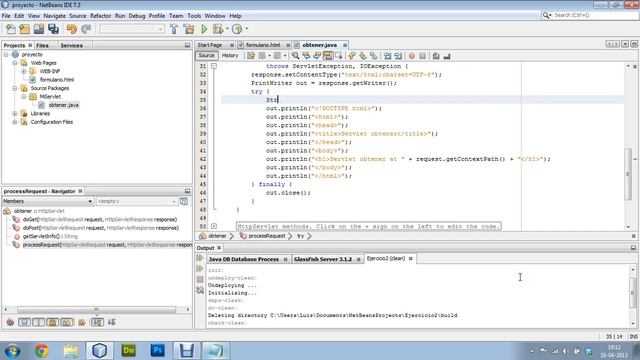
Task: Toggle Show Static Members filter in Navigator
Action: coord(39,322)
